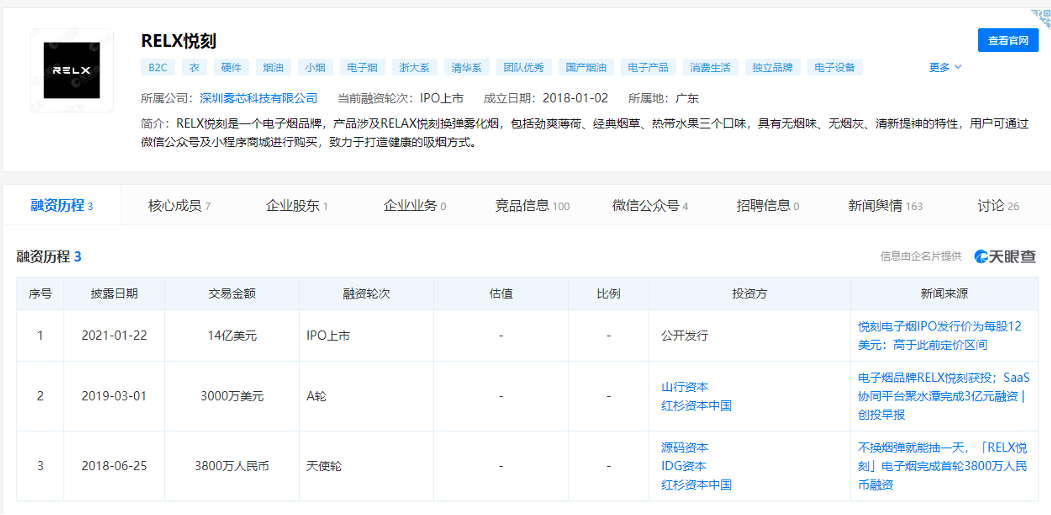
Task: Click the IDG资本 investor link
Action: pyautogui.click(x=684, y=466)
